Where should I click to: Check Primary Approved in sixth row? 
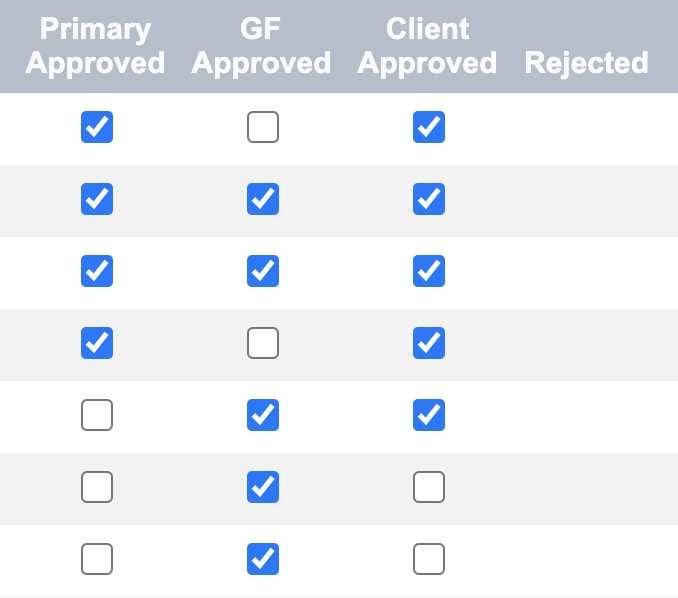[97, 487]
